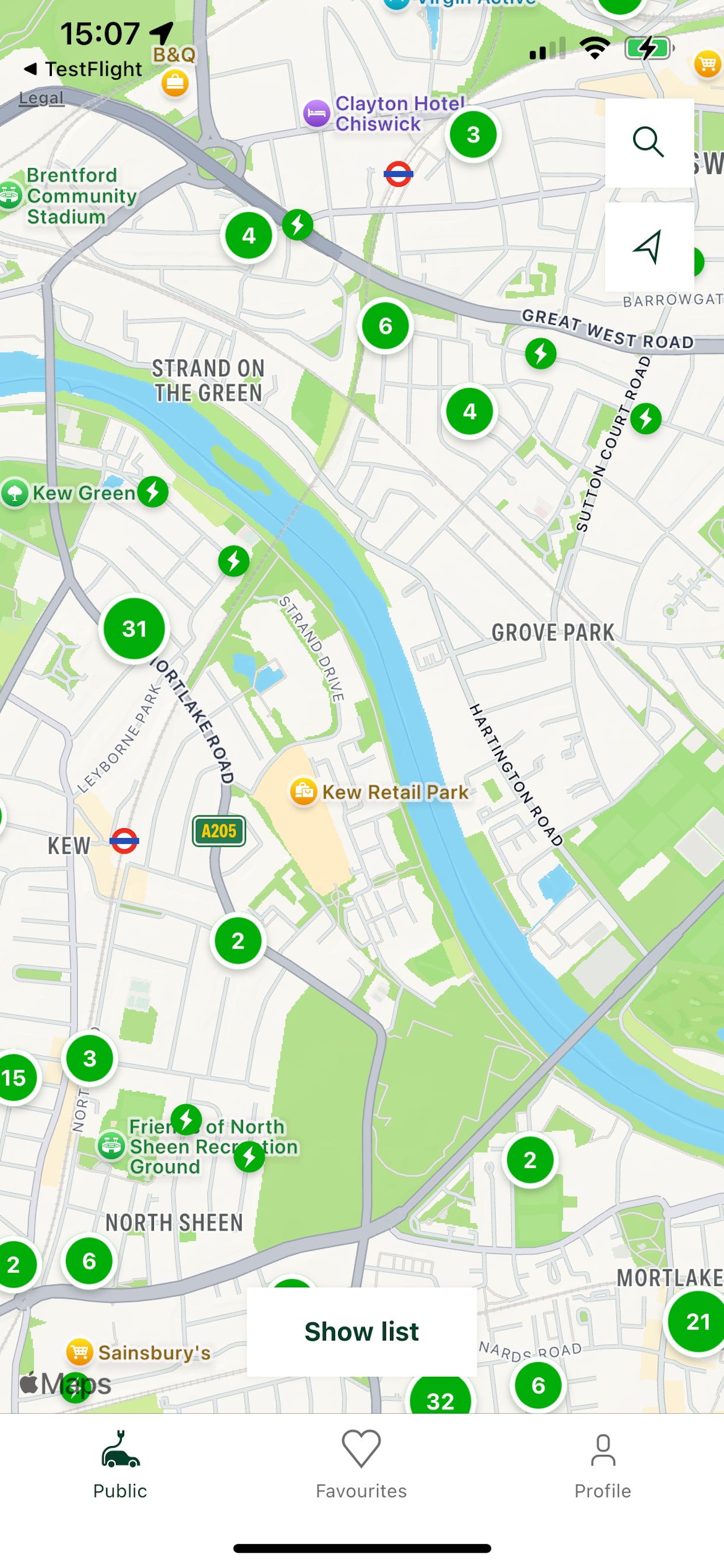Open the Profile tab
724x1568 pixels.
pos(603,1465)
